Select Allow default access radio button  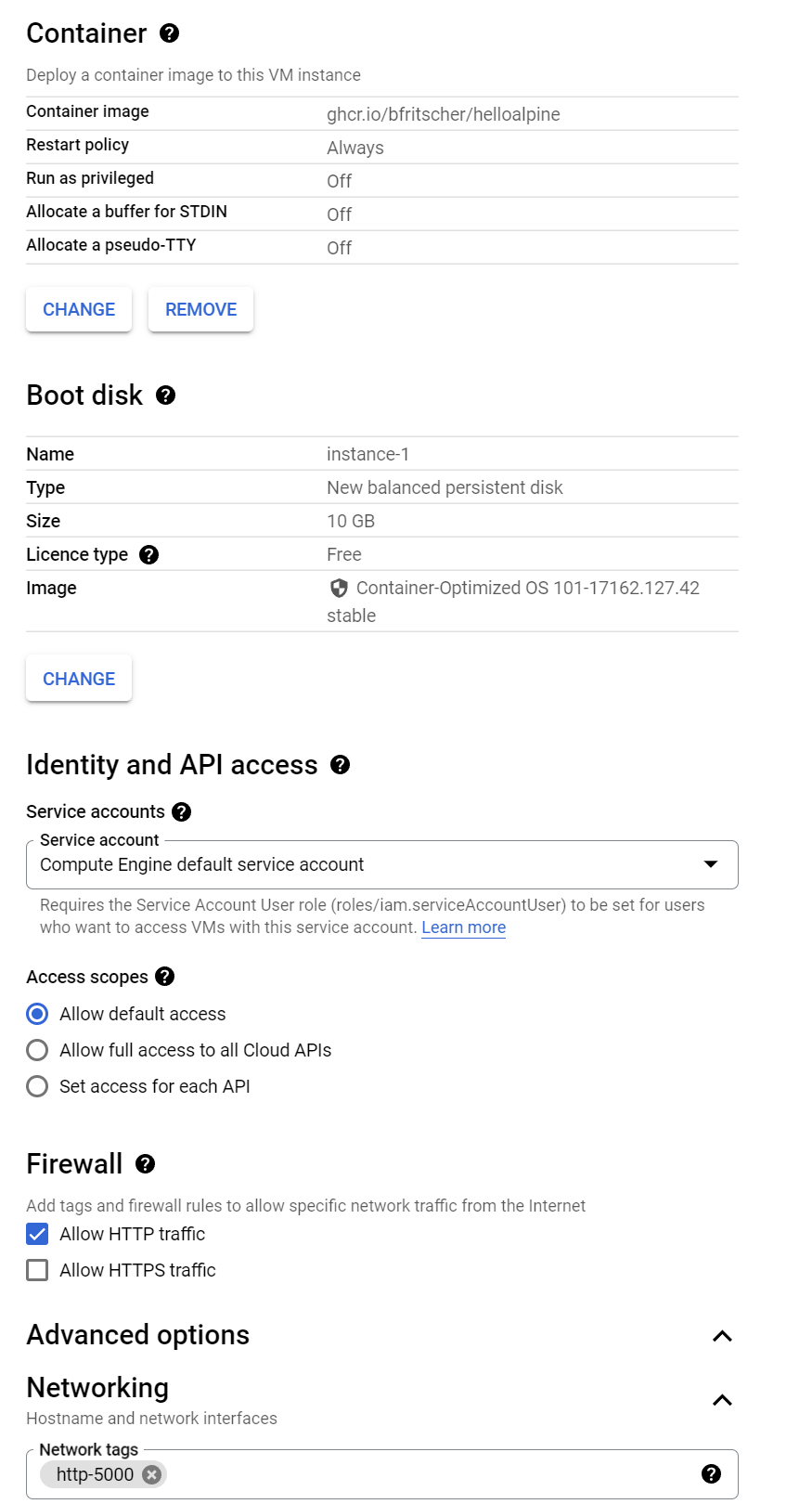pos(37,1014)
